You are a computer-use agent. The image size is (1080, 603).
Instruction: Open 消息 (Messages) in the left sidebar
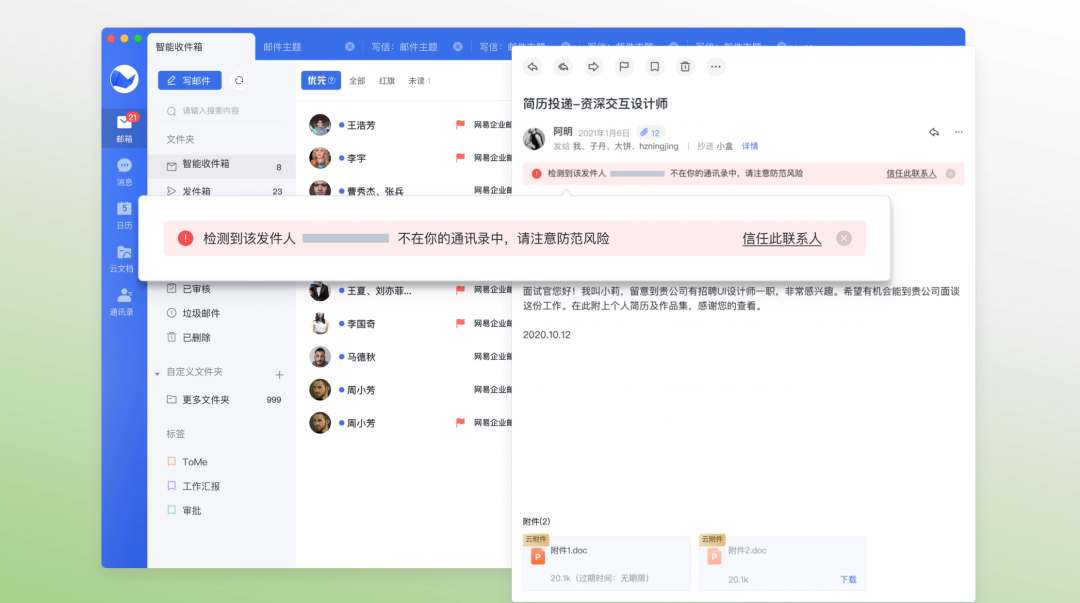pos(123,173)
